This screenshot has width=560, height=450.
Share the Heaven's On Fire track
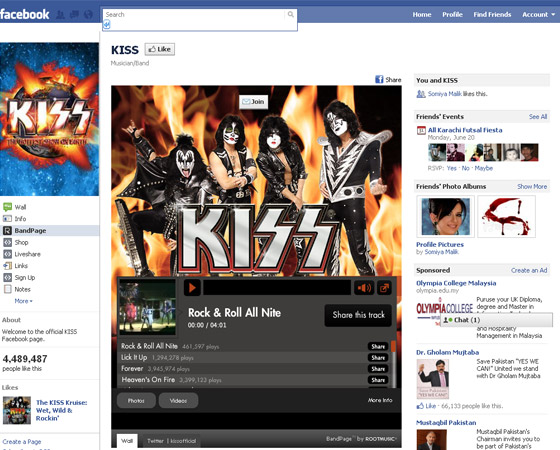[378, 380]
